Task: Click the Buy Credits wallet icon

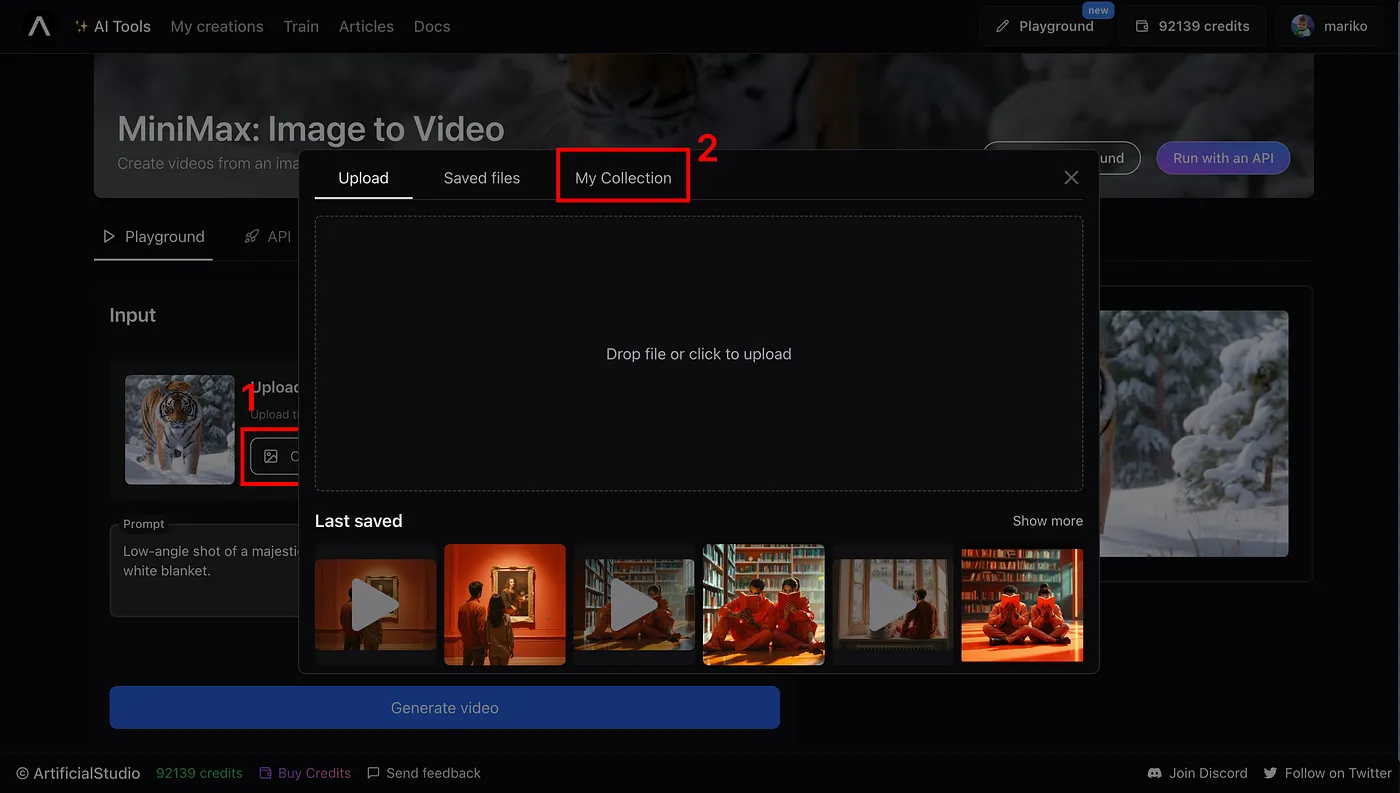Action: (x=266, y=773)
